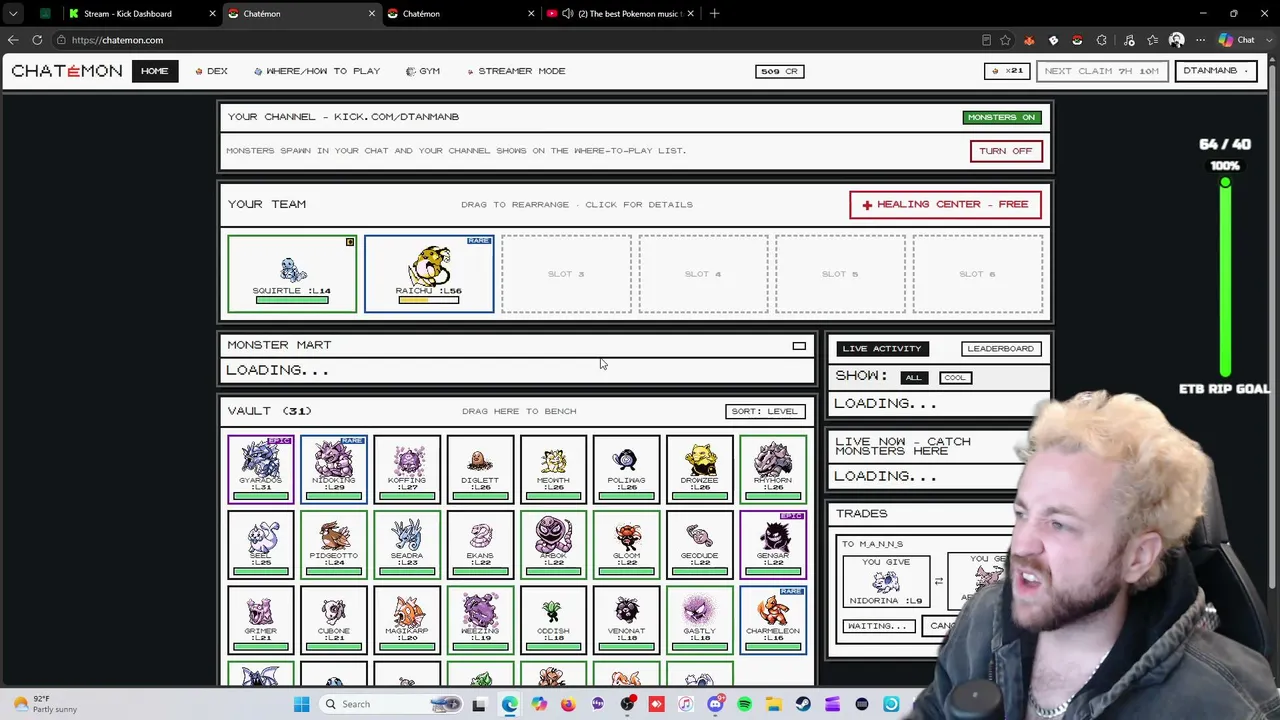Open the free Healing Center

tap(946, 204)
